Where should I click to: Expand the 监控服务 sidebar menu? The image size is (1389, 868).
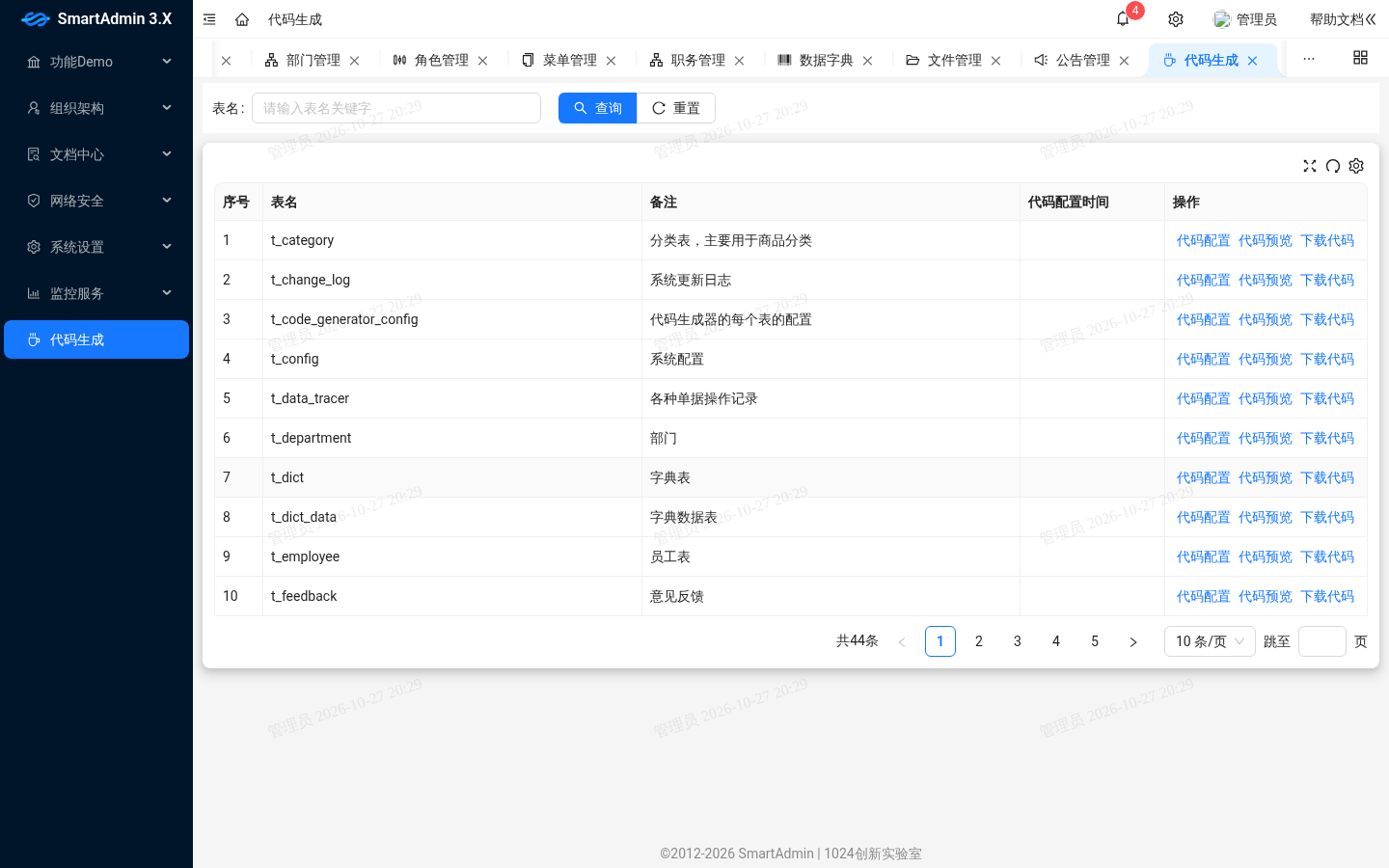click(96, 293)
